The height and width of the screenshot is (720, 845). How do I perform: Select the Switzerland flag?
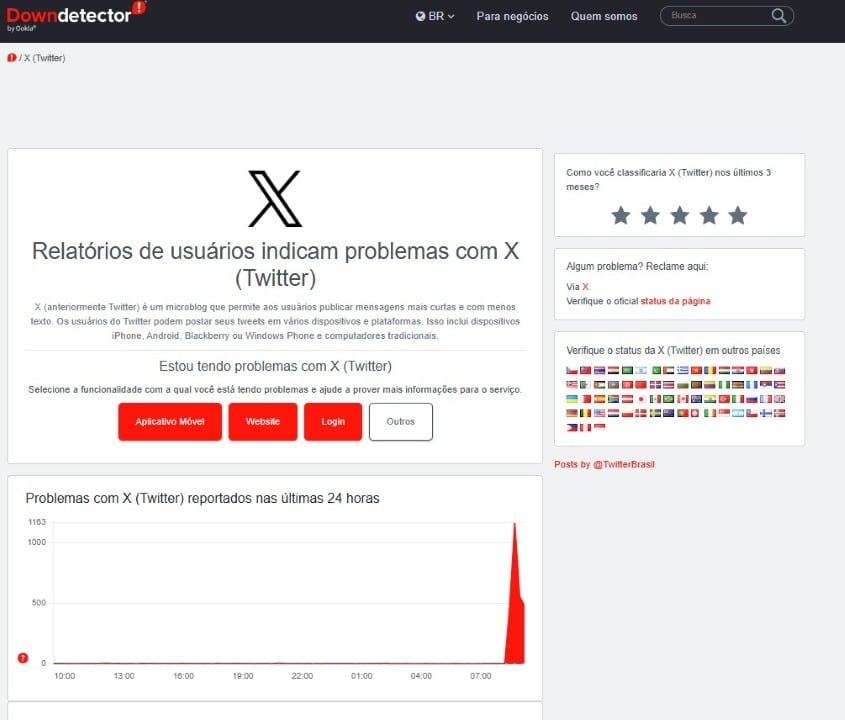pyautogui.click(x=695, y=413)
